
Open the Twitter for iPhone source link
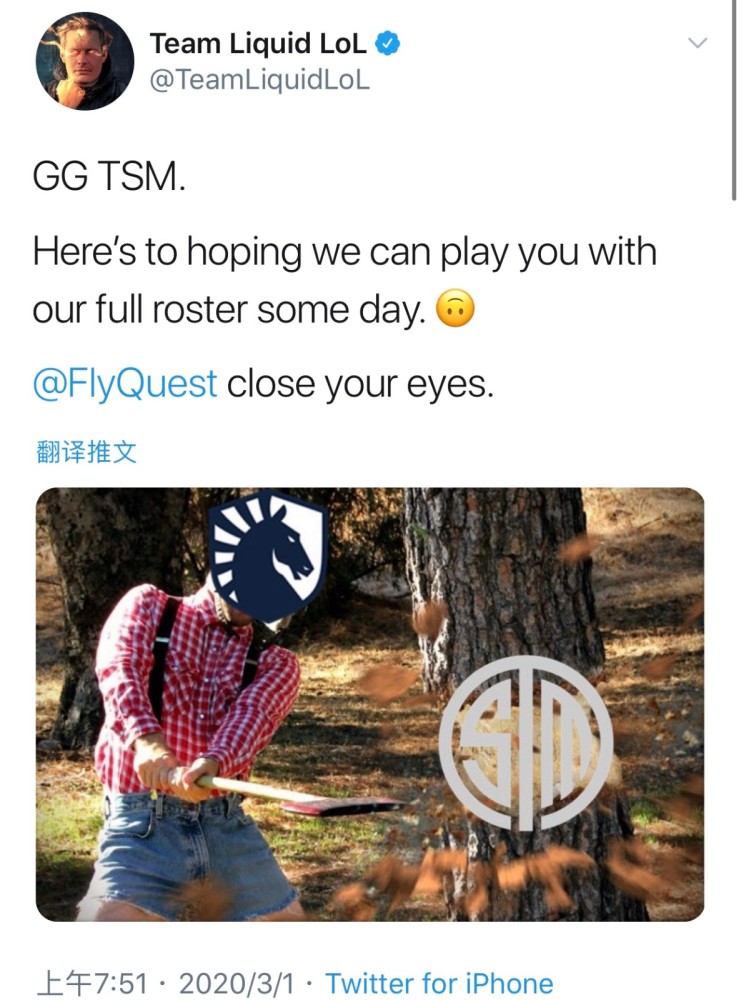(439, 983)
